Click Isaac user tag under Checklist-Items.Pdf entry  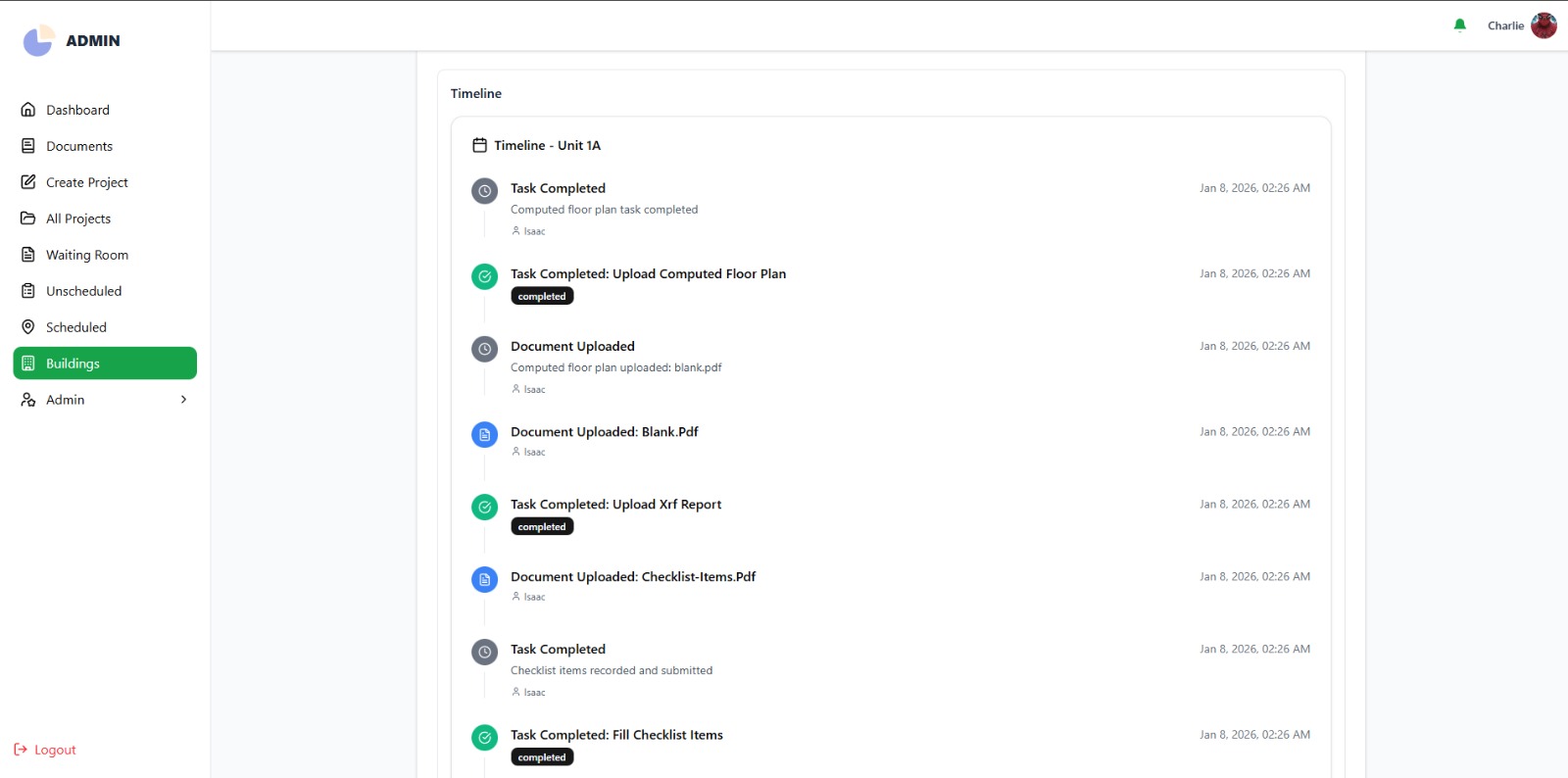pos(528,597)
